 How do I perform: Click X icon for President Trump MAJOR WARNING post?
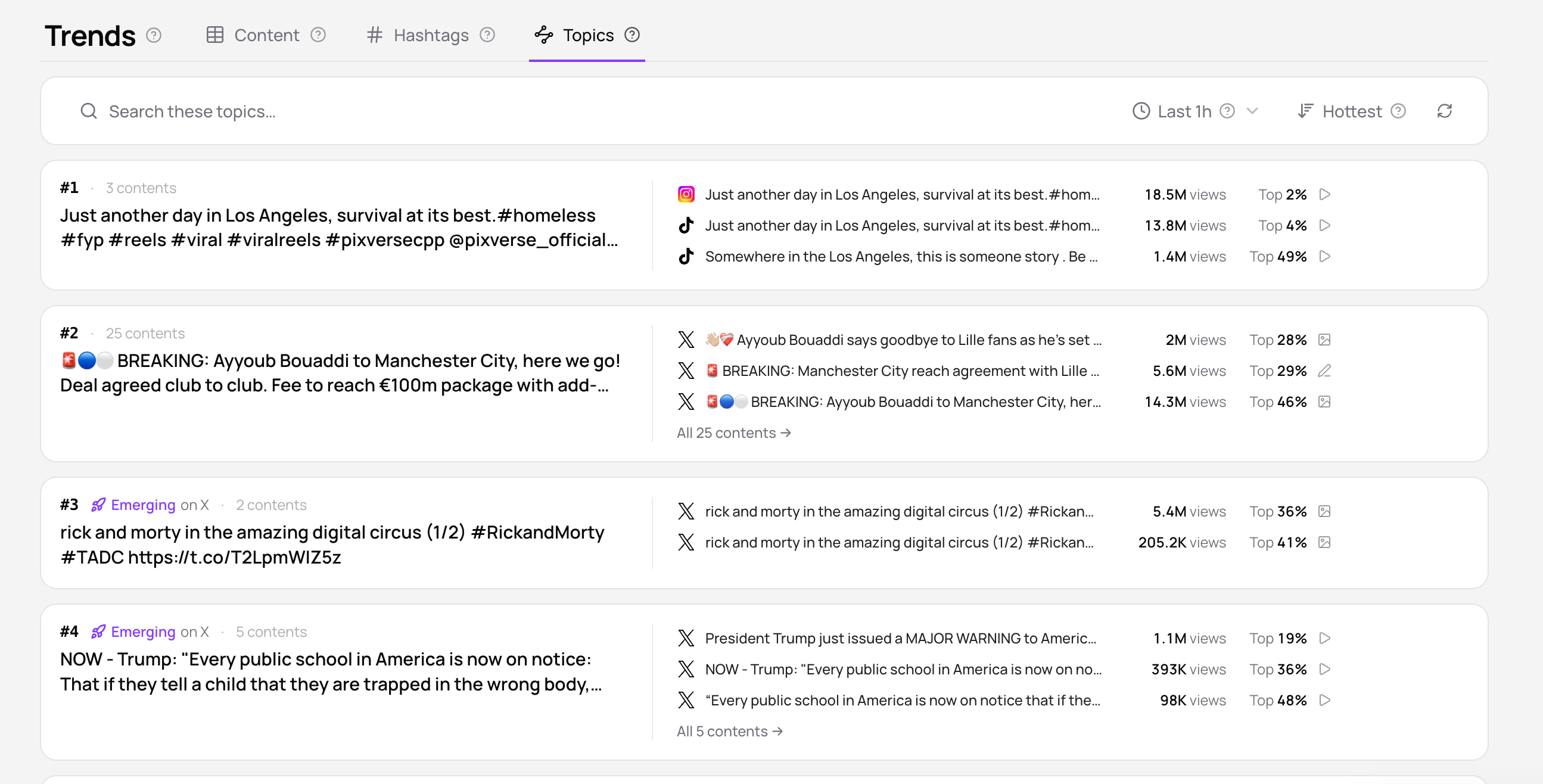pos(686,639)
